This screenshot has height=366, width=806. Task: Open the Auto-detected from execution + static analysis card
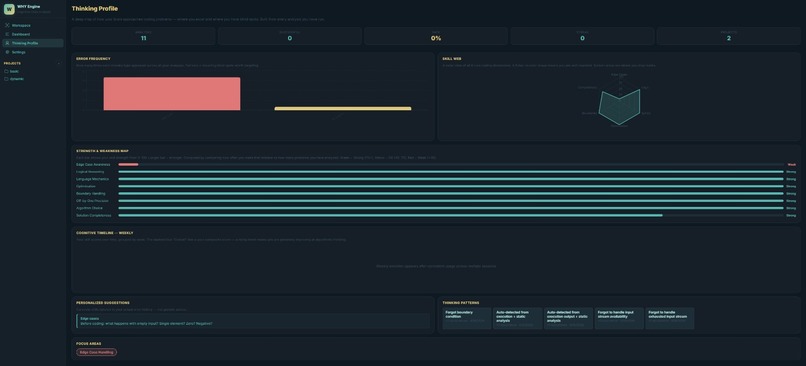pos(518,318)
